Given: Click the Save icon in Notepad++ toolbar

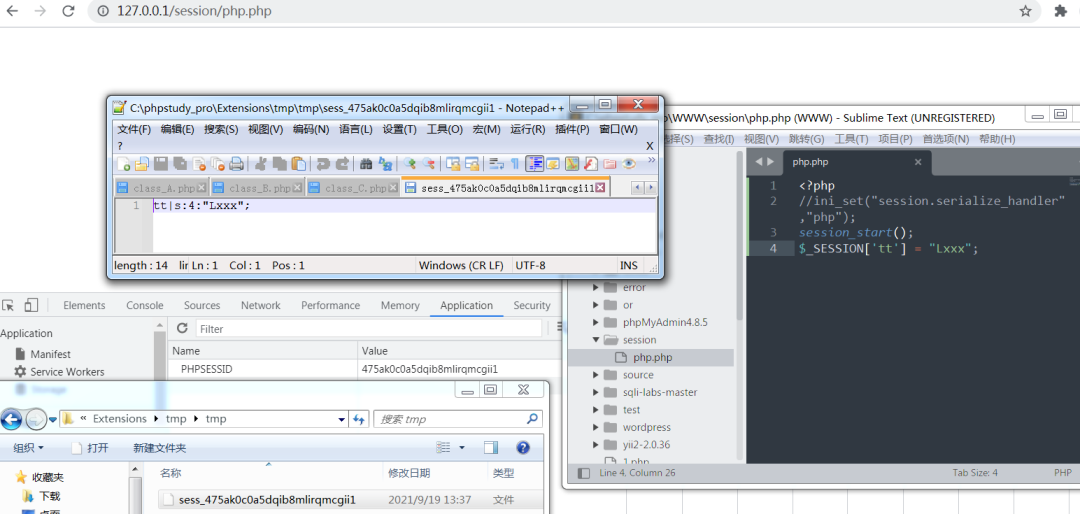Looking at the screenshot, I should click(160, 164).
